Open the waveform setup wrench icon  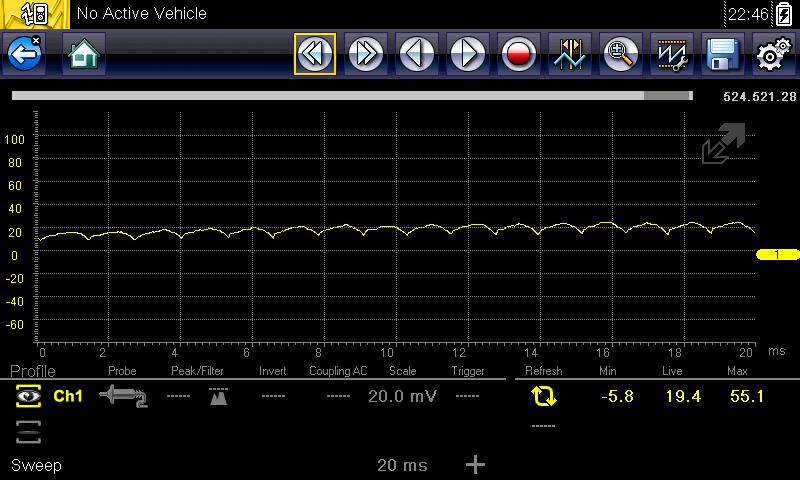tap(671, 54)
